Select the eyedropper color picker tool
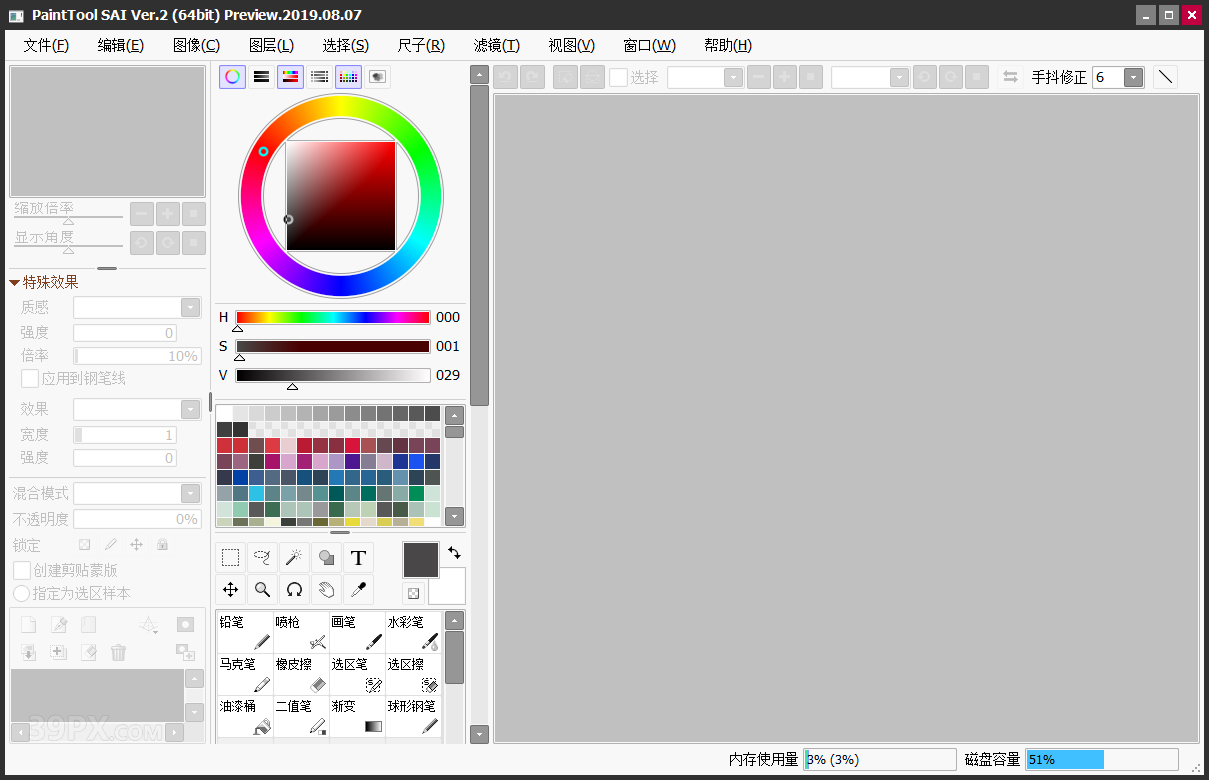 point(358,590)
